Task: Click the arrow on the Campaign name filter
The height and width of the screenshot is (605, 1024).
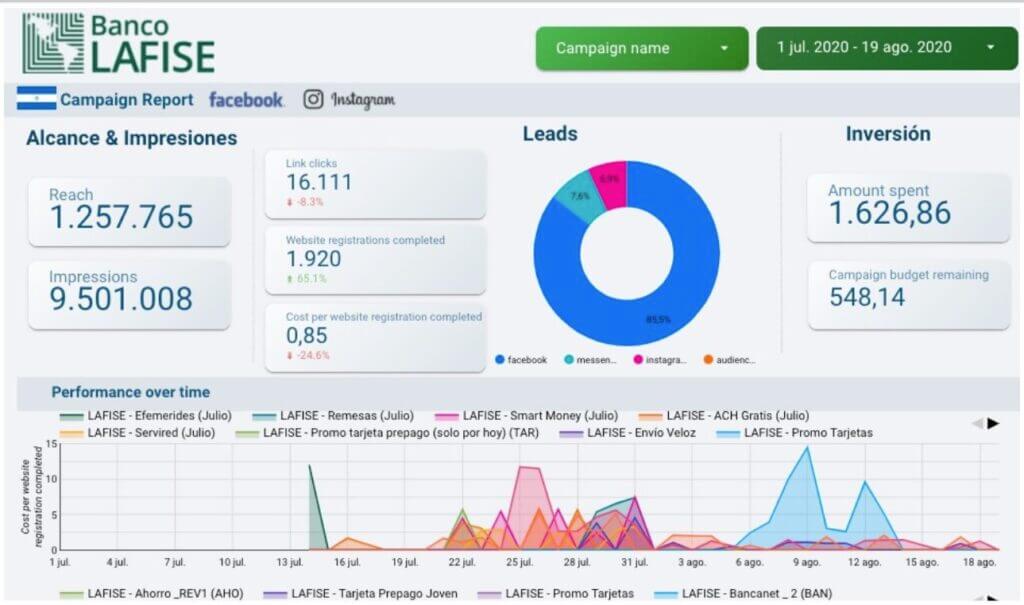Action: (x=724, y=48)
